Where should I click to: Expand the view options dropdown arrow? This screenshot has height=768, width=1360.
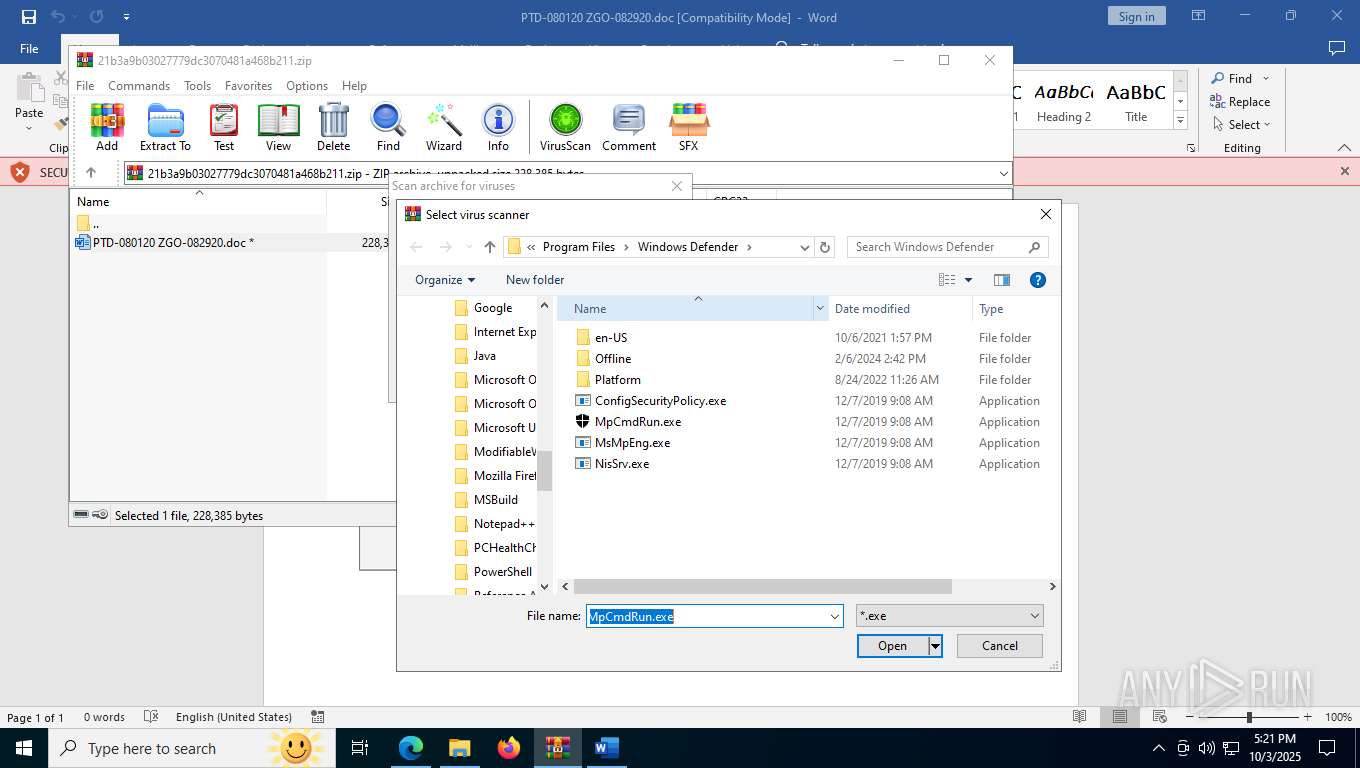click(x=968, y=280)
